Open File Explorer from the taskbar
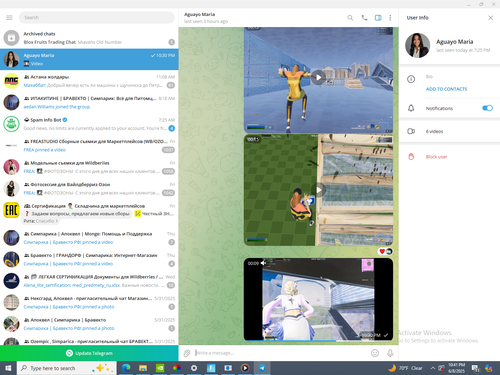 click(143, 368)
